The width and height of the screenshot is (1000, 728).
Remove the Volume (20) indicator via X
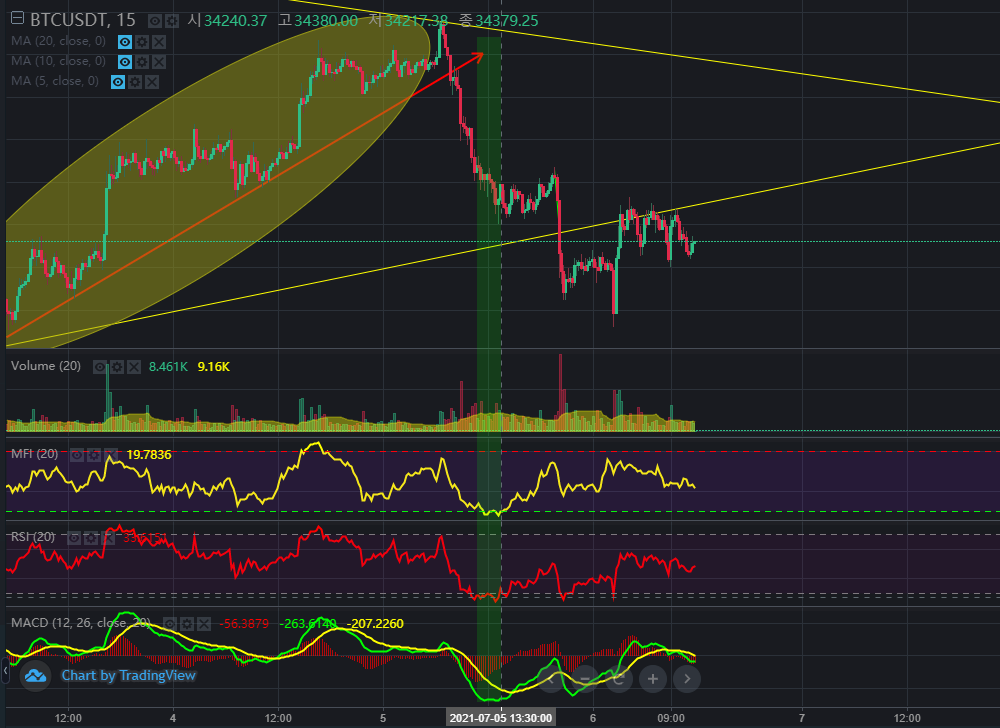(x=133, y=367)
